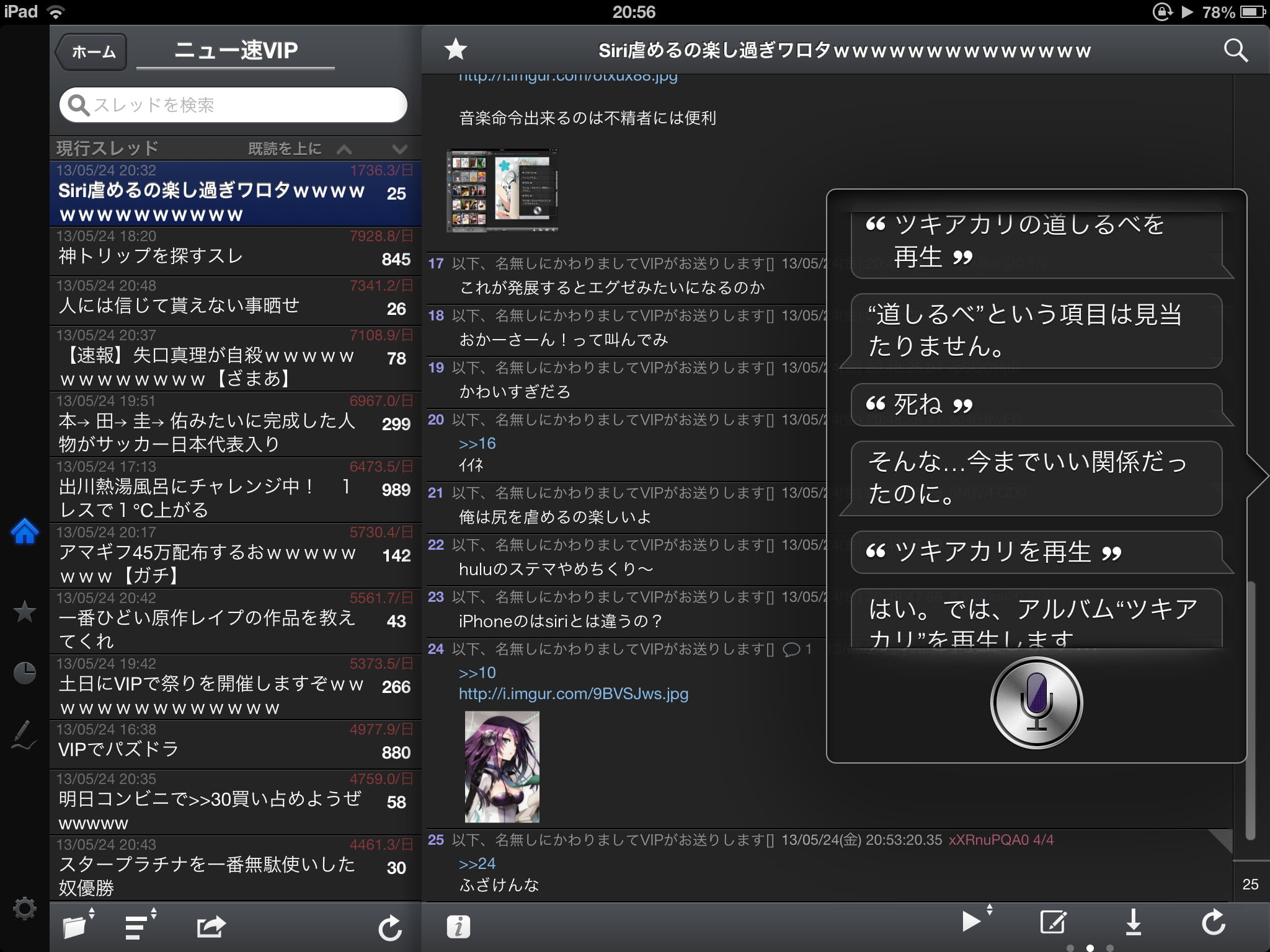
Task: Compose a reply with the edit icon
Action: [1052, 922]
